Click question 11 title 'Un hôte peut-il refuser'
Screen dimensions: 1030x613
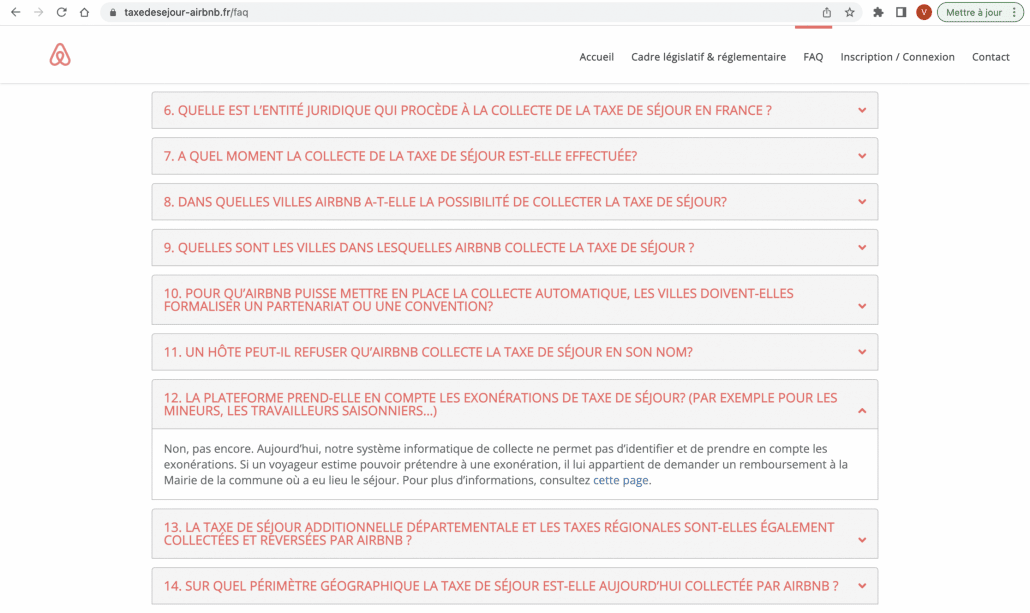tap(428, 352)
